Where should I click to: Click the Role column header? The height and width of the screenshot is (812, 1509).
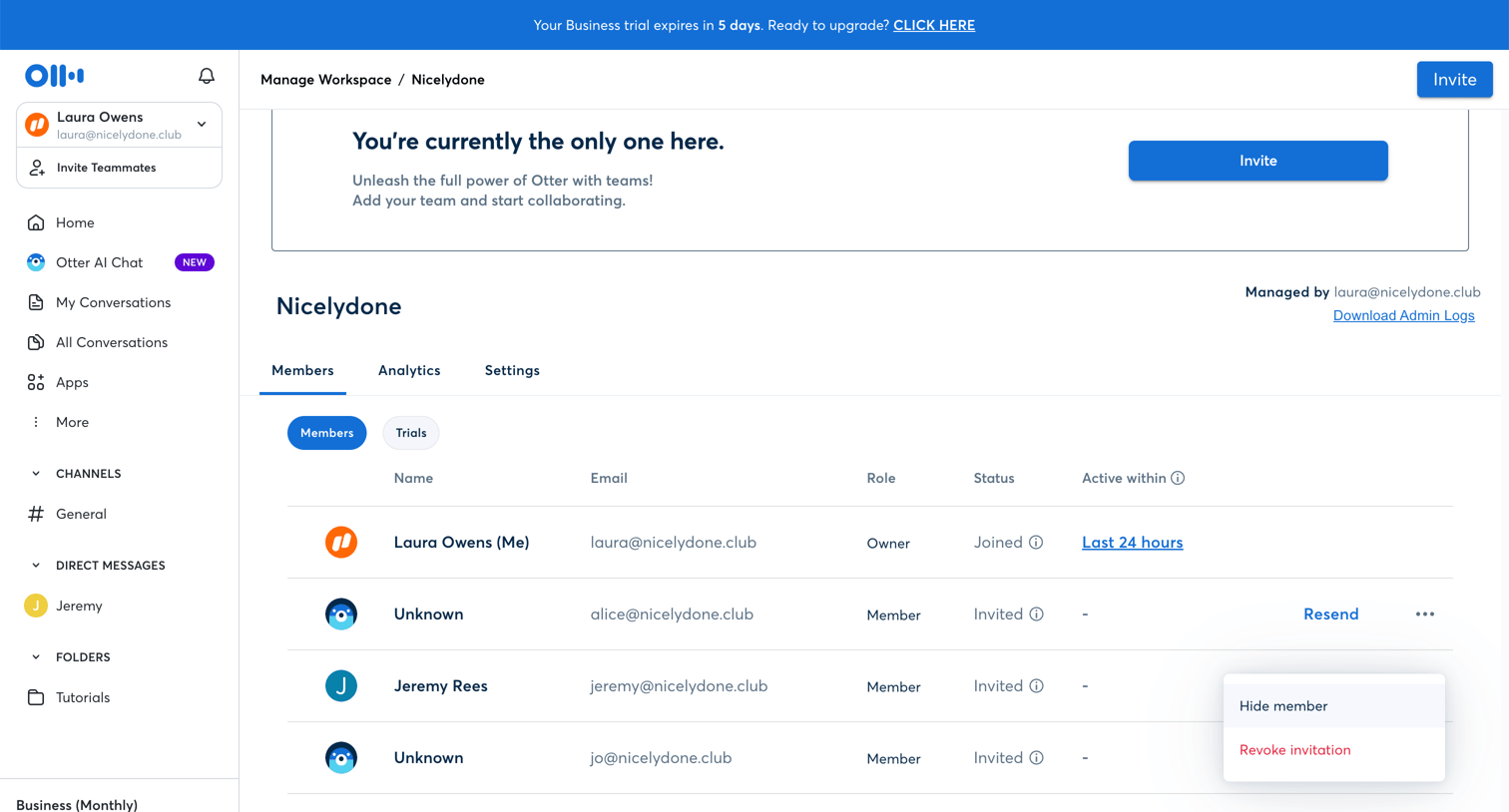[880, 478]
